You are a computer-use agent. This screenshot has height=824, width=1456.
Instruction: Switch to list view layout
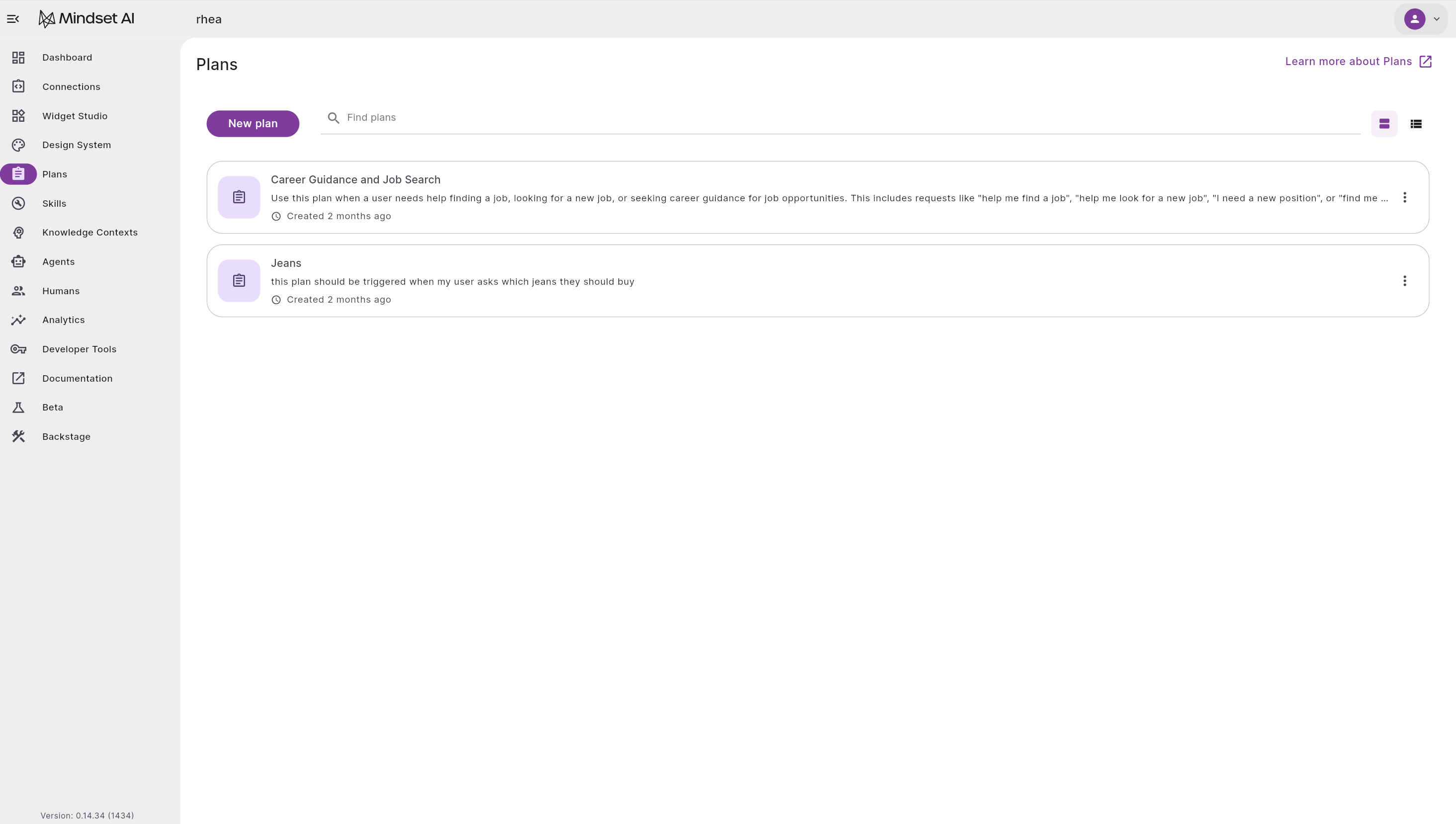(1416, 124)
